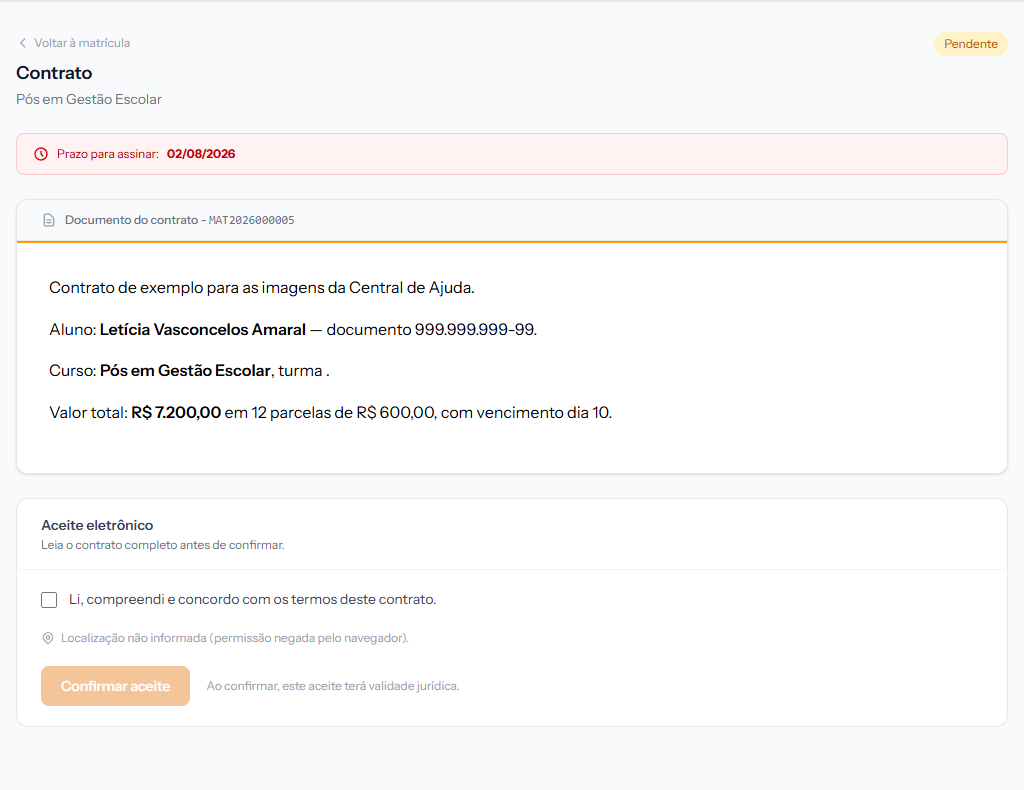1024x790 pixels.
Task: Click the location pin icon beside Localização
Action: point(48,638)
